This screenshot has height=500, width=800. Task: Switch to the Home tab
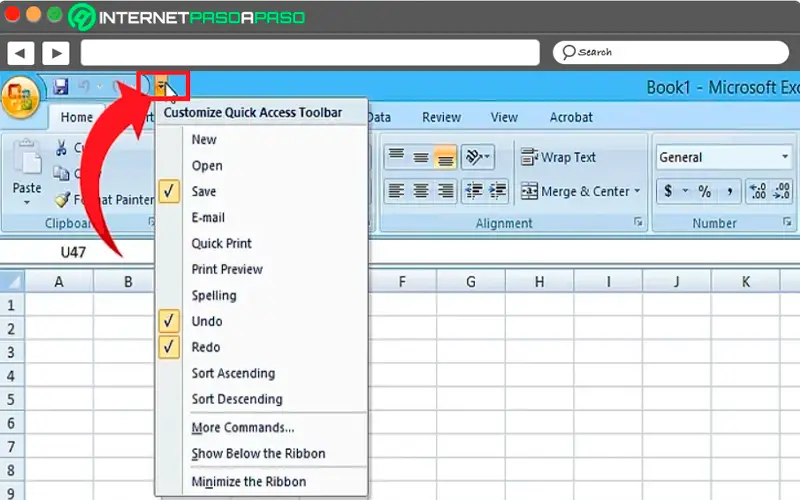77,117
